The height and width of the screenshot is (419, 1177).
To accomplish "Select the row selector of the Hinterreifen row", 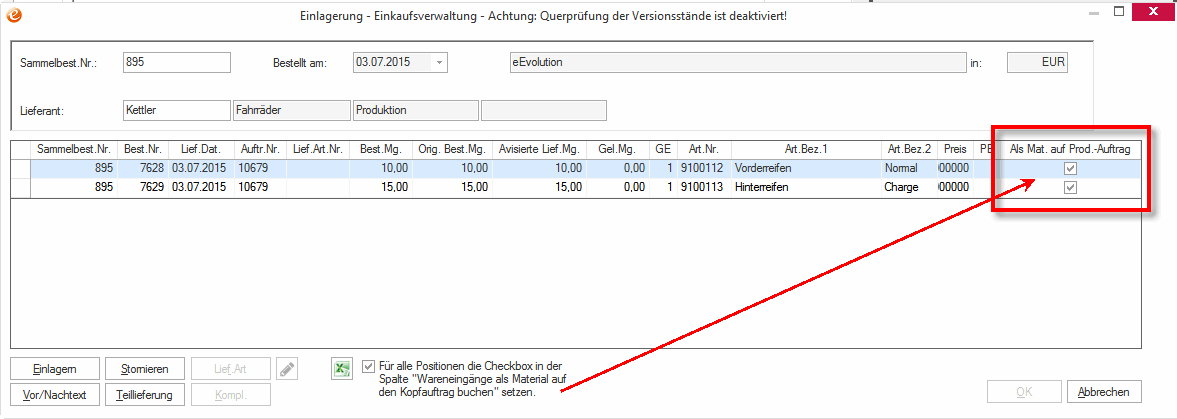I will coord(20,187).
